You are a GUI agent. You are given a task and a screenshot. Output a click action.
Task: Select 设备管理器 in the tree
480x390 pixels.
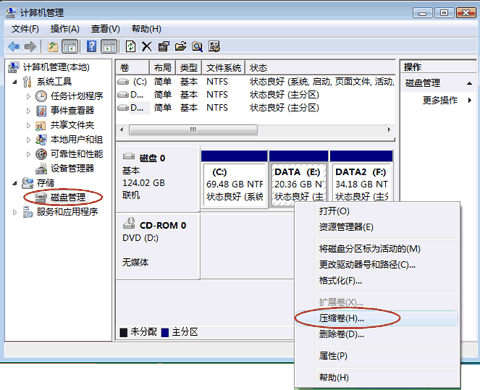tap(72, 168)
